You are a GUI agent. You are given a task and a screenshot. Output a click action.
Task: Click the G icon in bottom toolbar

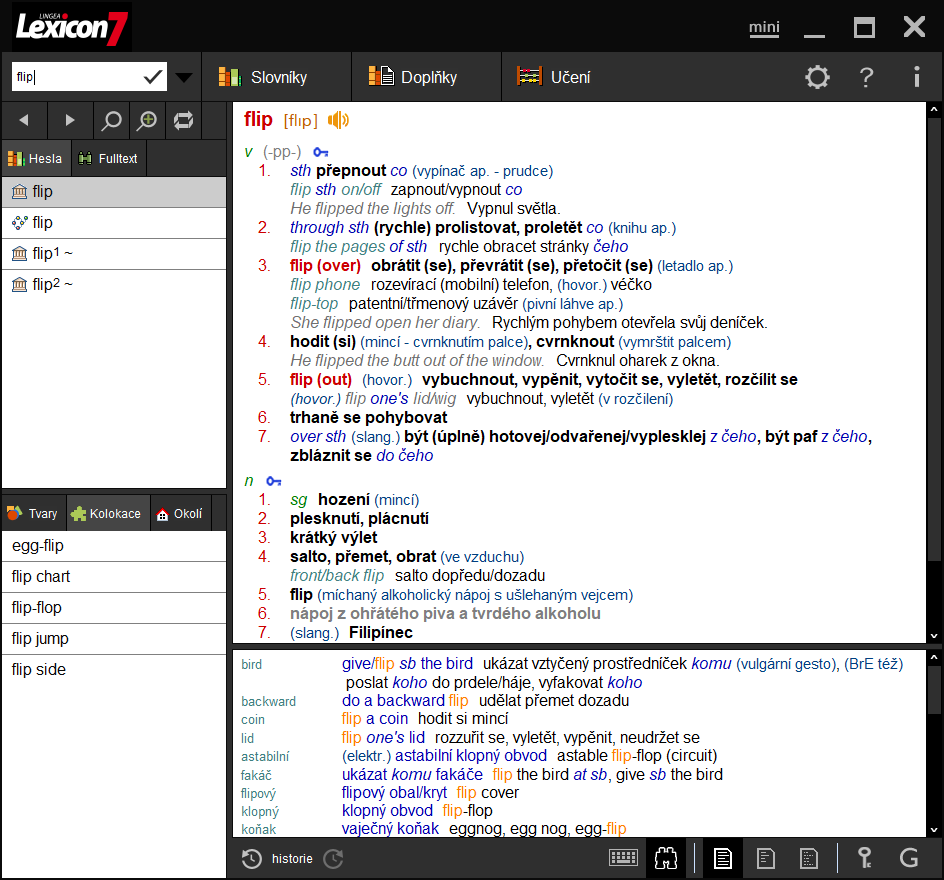coord(908,858)
